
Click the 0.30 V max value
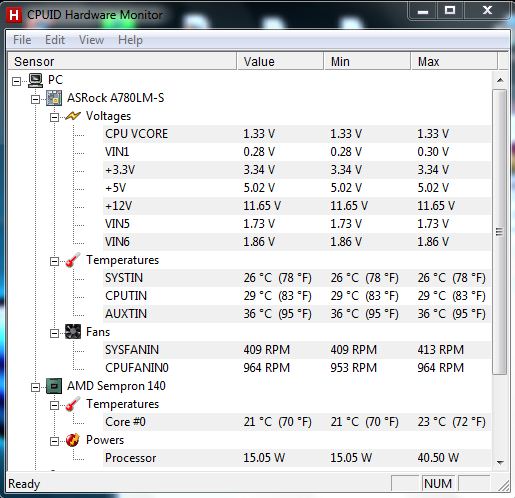click(433, 152)
